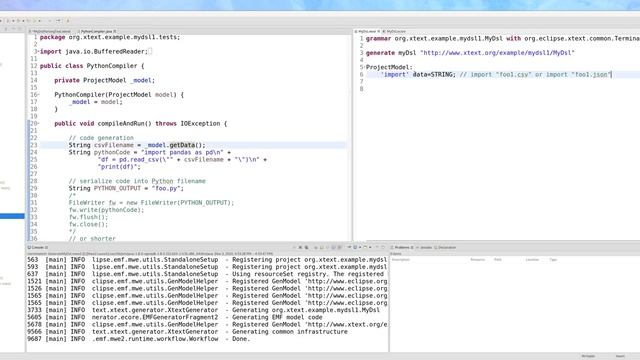
Task: Close the MyDsl.xtext tab
Action: [x=378, y=31]
